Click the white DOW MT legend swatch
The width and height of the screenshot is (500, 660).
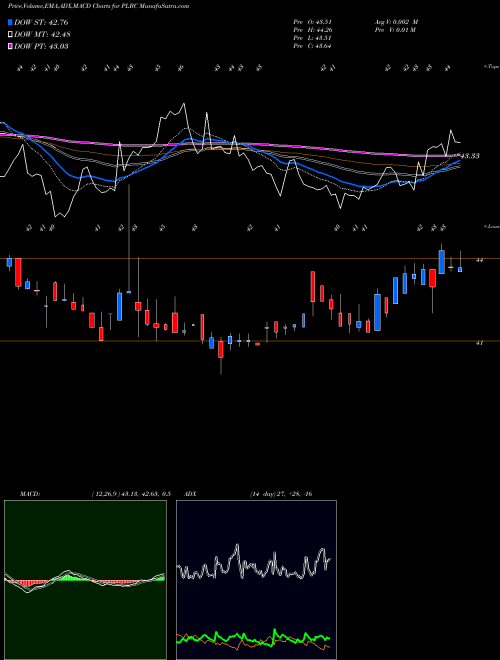(11, 35)
